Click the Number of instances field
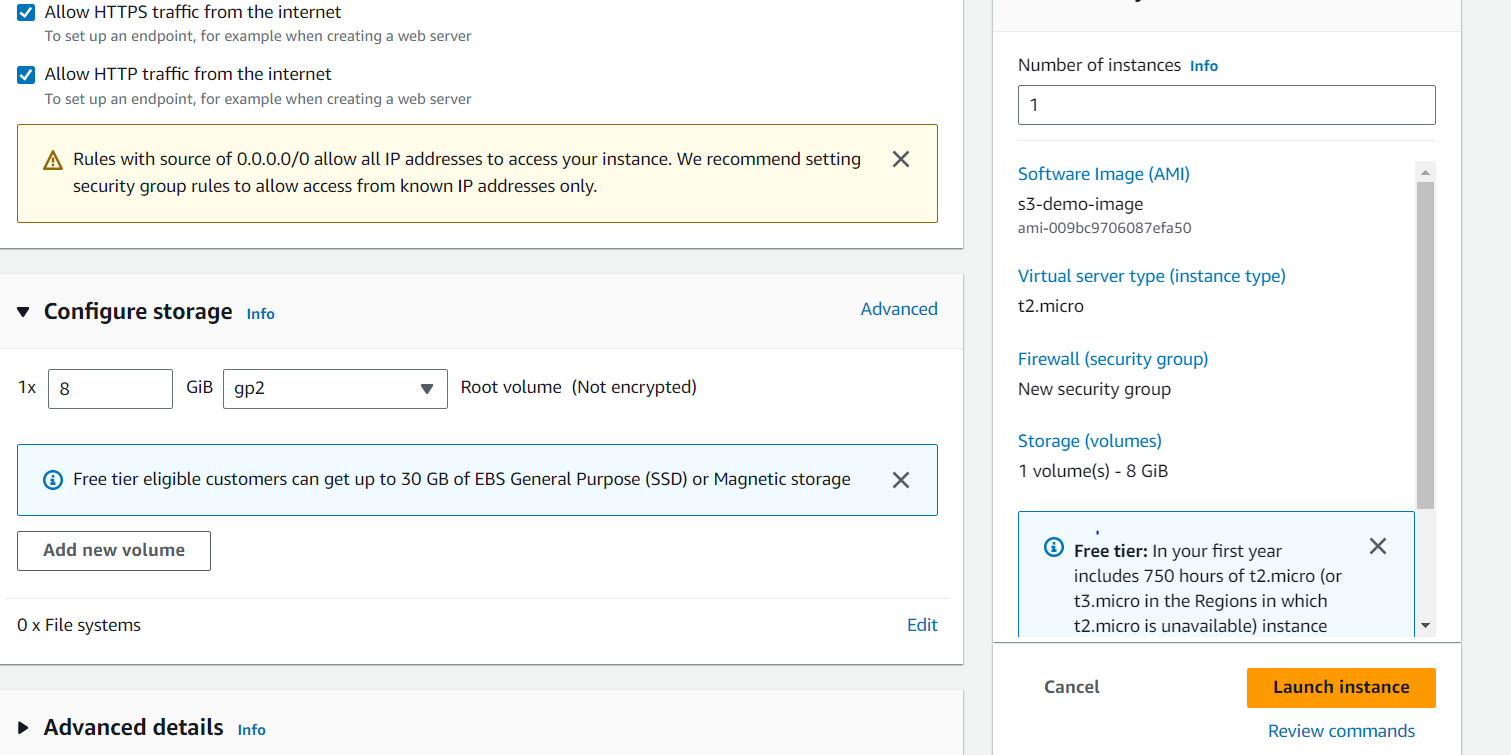Screen dimensions: 1511x755 [1226, 105]
